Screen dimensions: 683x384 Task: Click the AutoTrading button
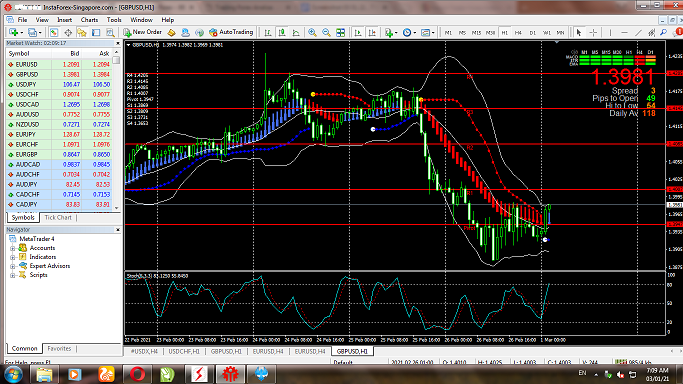tap(231, 32)
